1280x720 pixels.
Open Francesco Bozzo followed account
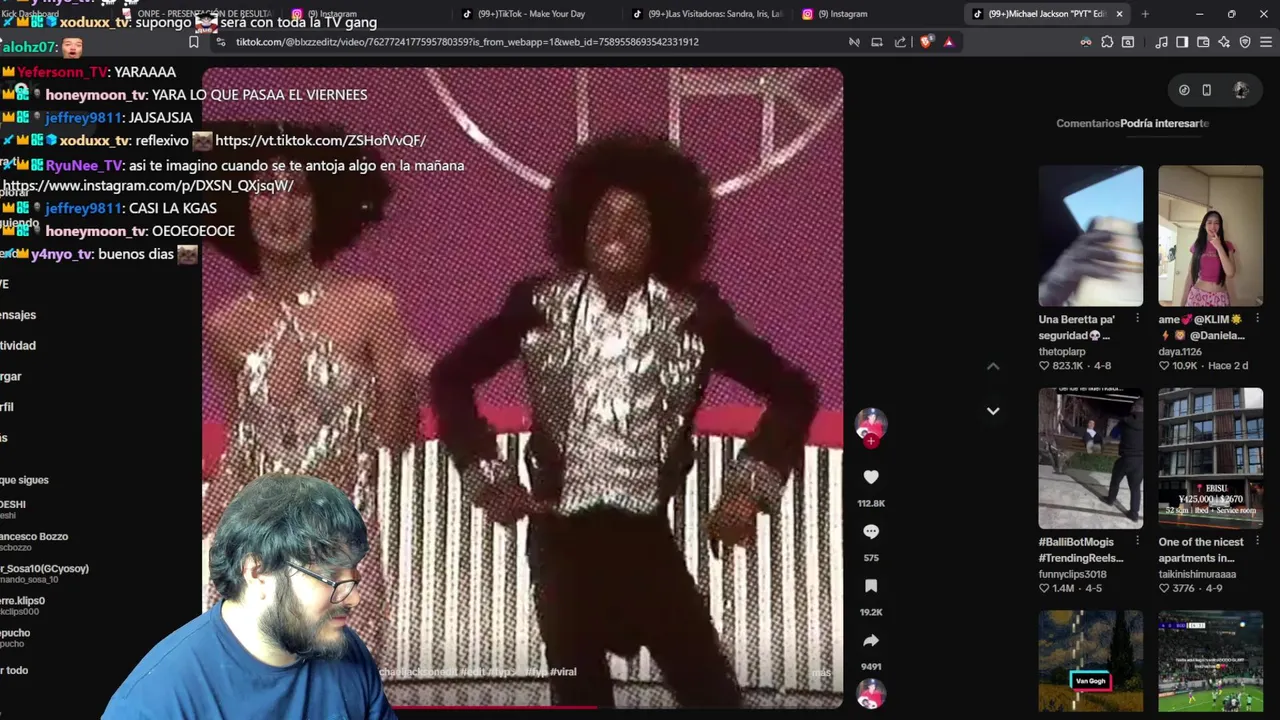click(x=34, y=541)
